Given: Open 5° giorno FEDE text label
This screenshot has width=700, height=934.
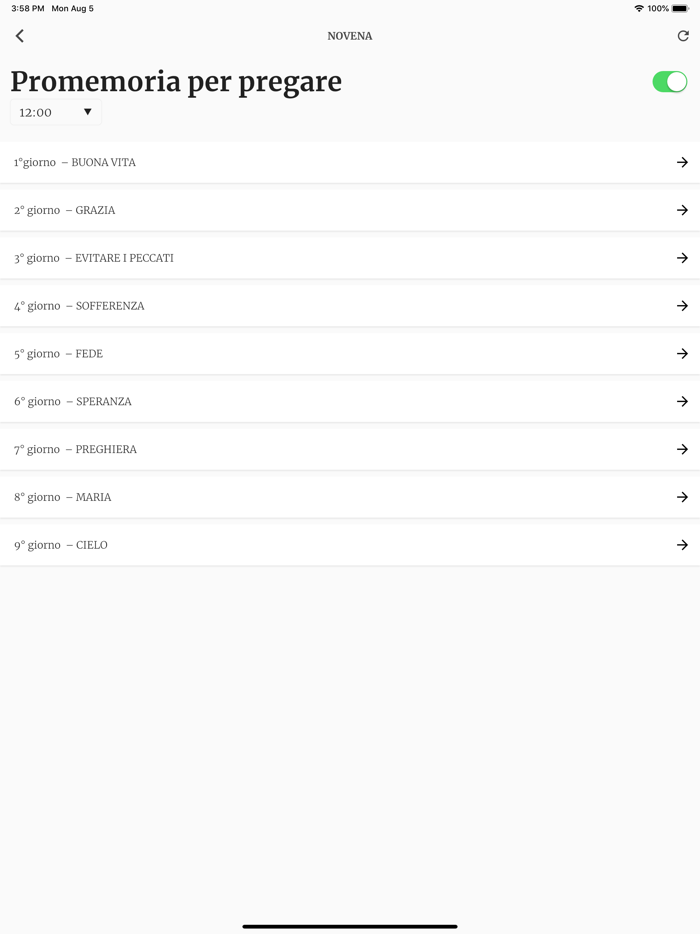Looking at the screenshot, I should point(59,354).
